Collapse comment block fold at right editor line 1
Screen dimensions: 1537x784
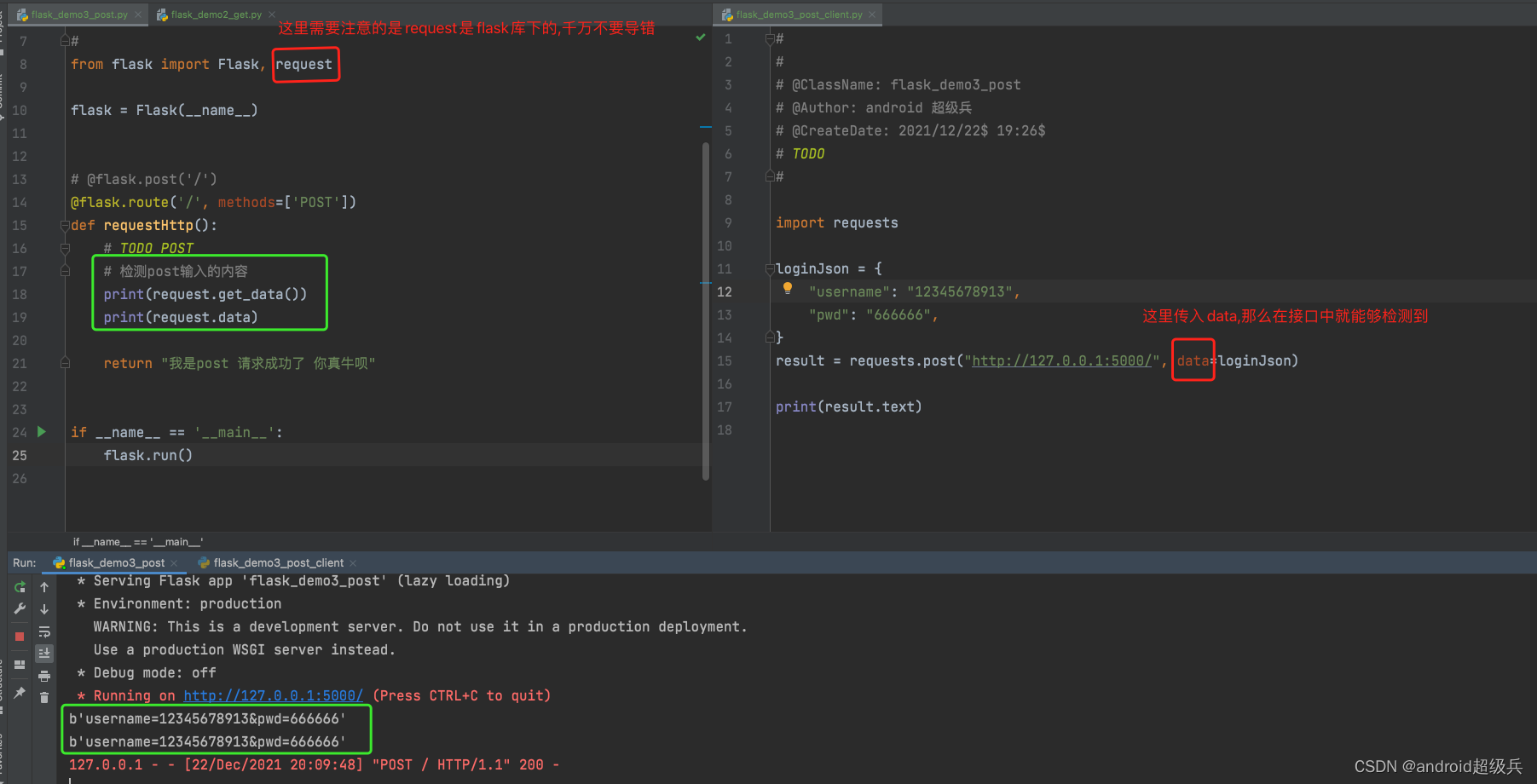coord(770,38)
